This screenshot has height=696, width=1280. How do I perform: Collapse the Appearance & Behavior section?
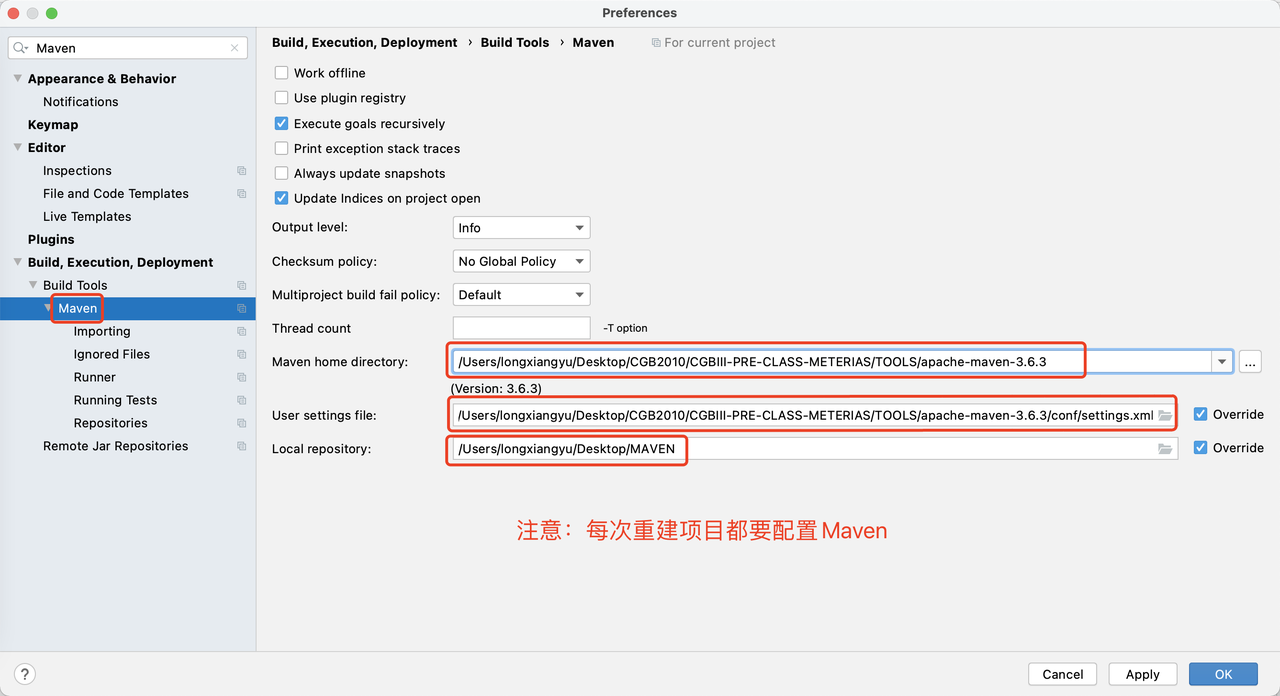[x=18, y=78]
